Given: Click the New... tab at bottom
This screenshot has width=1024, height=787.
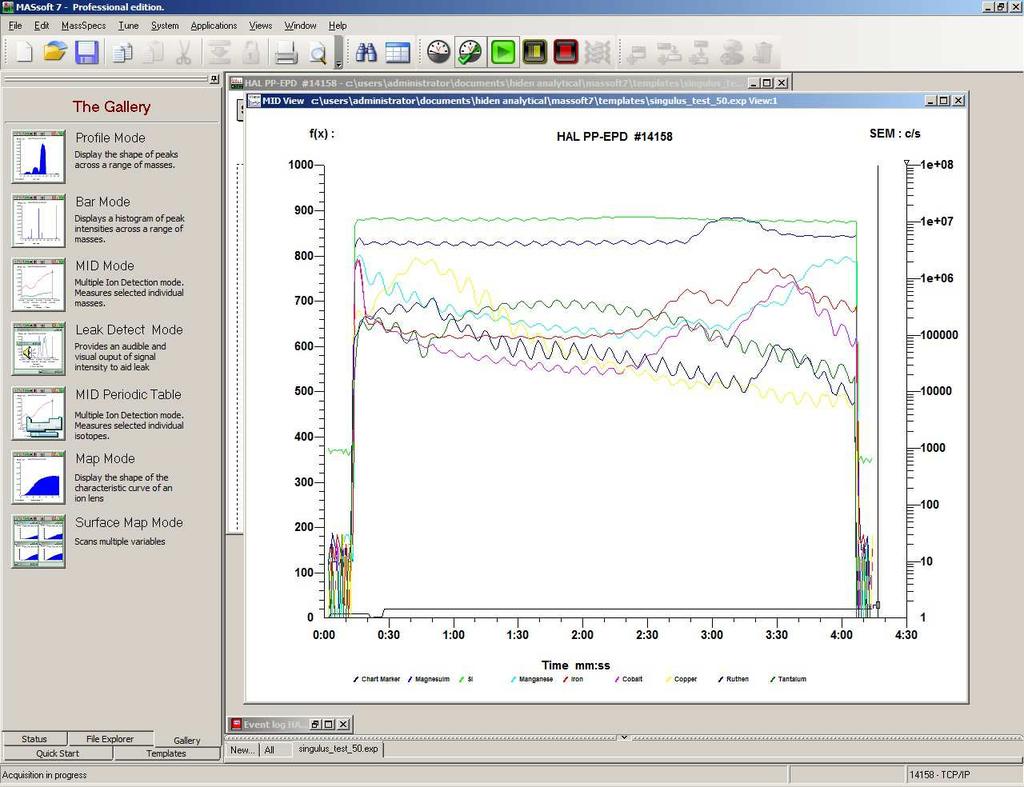Looking at the screenshot, I should [242, 750].
